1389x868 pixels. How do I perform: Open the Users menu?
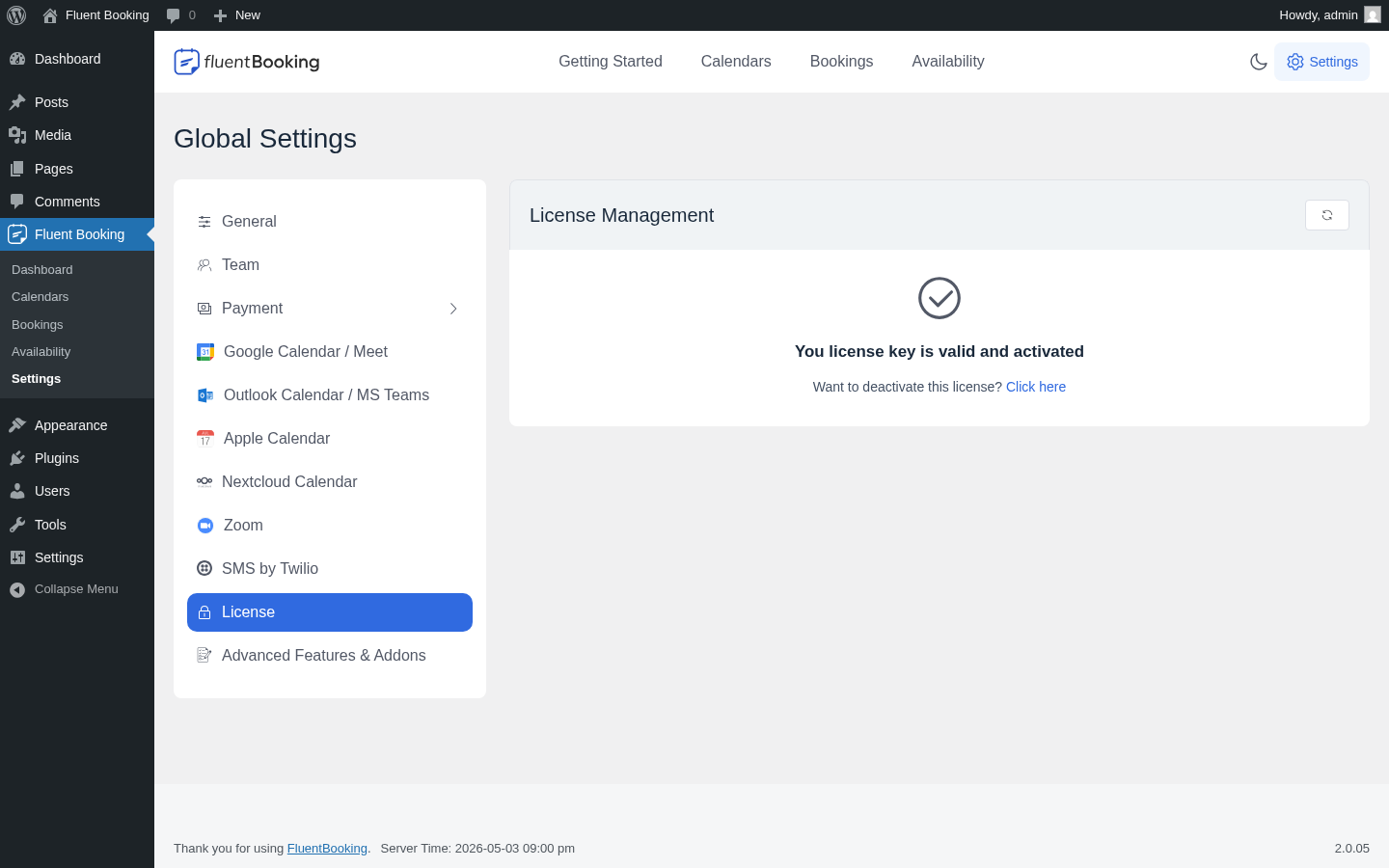77,491
